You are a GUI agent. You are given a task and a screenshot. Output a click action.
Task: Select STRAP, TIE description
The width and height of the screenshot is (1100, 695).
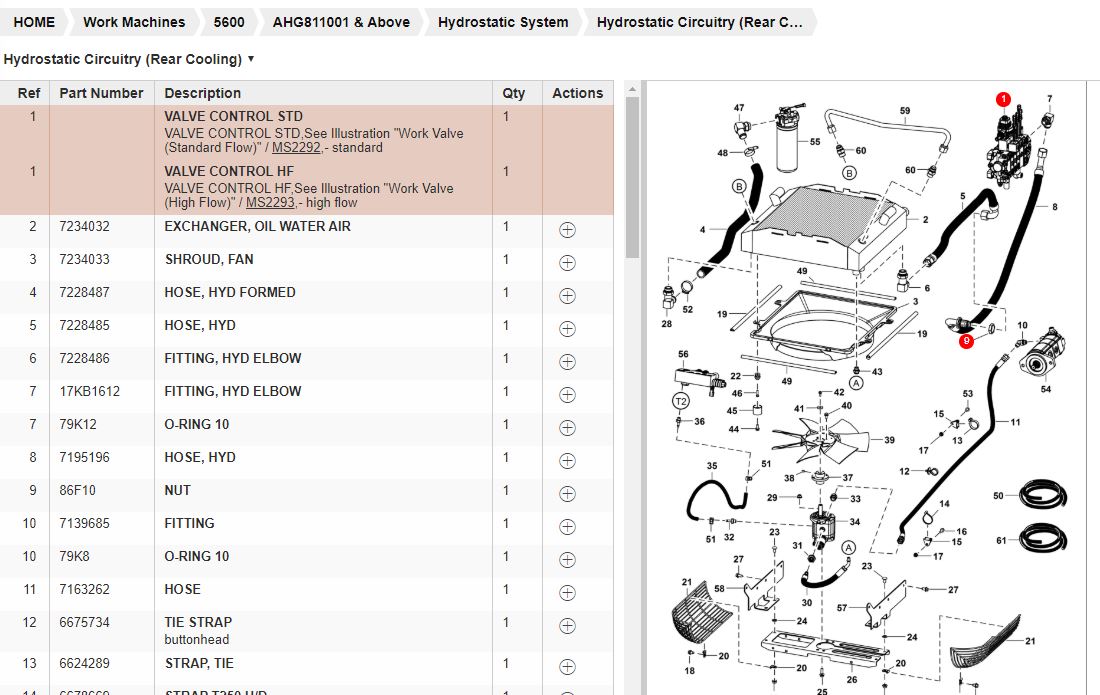pyautogui.click(x=199, y=663)
